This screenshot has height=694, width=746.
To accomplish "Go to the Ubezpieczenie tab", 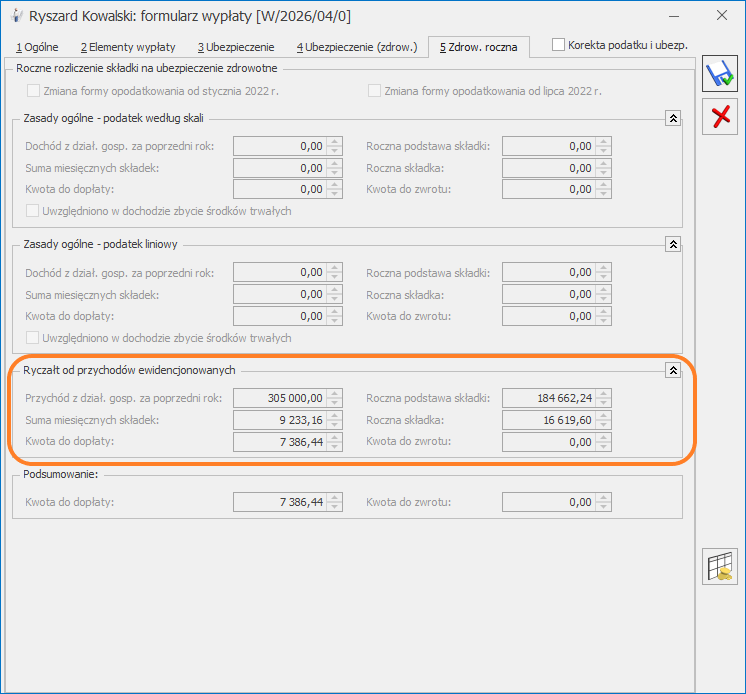I will pos(235,47).
